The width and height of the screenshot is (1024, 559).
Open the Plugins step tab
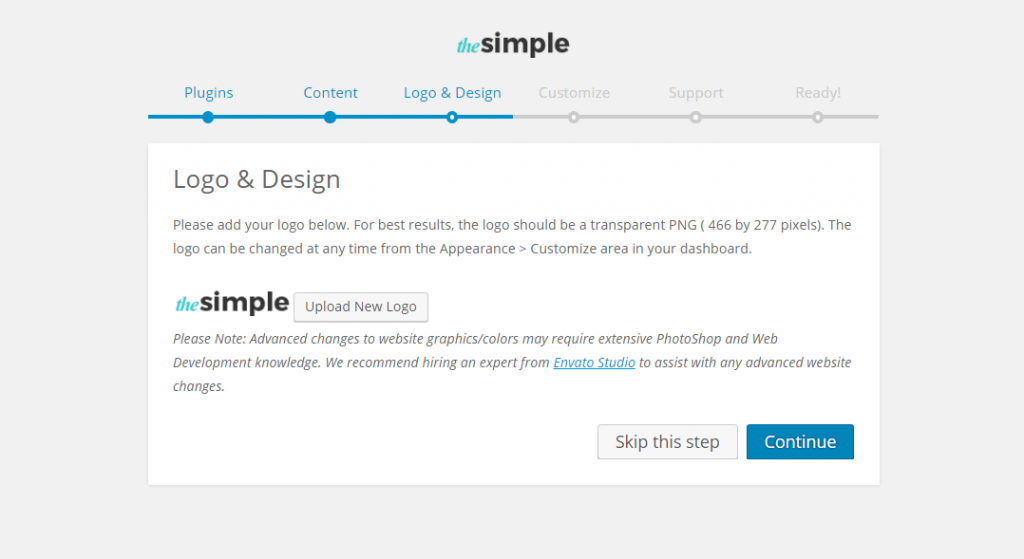tap(208, 93)
